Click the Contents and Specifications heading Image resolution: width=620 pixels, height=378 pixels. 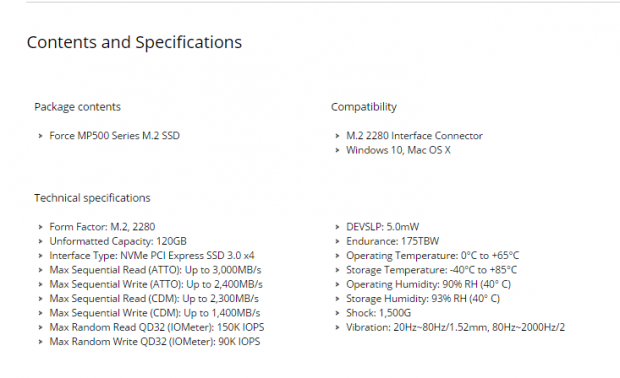coord(134,42)
